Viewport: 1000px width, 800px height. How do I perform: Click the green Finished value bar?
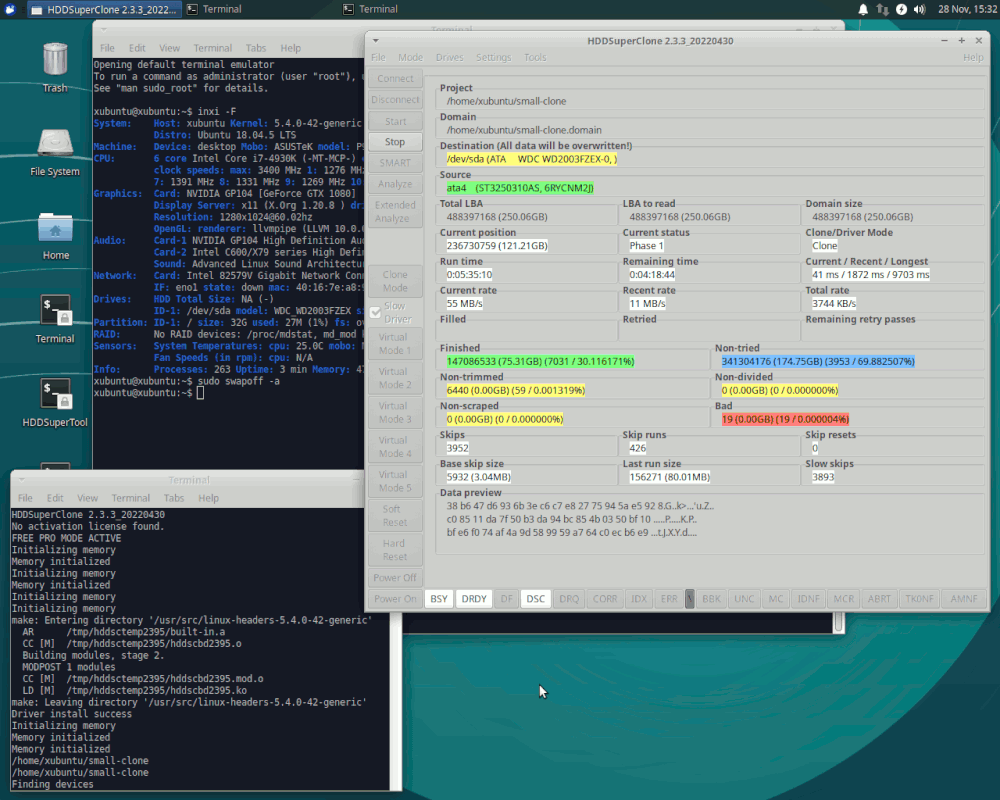[x=540, y=362]
